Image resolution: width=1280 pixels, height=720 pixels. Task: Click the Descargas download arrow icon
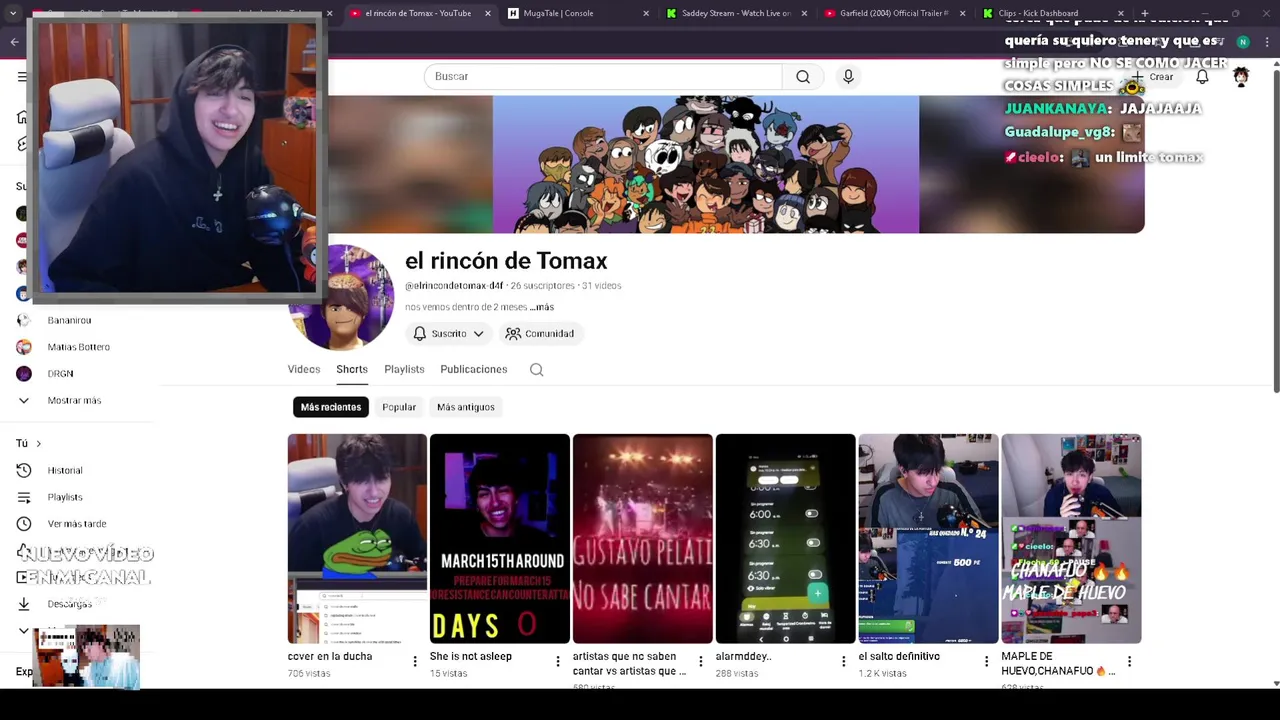(x=24, y=604)
